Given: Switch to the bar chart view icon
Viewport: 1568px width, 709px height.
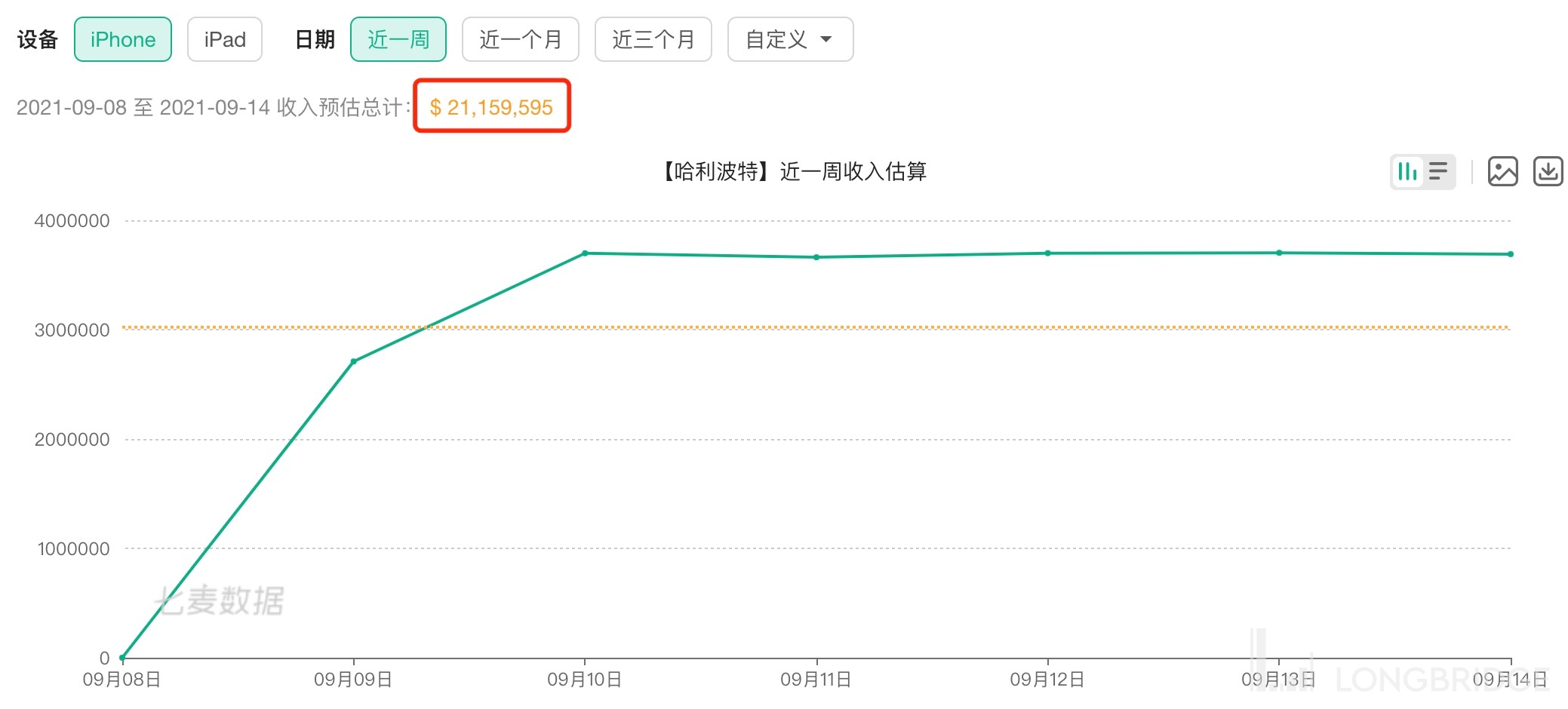Looking at the screenshot, I should click(1407, 172).
